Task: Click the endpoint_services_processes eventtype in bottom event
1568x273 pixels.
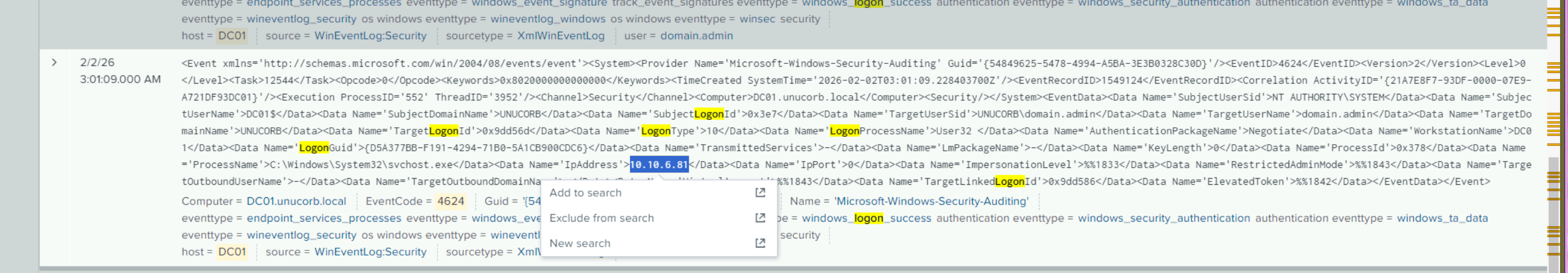Action: 324,218
